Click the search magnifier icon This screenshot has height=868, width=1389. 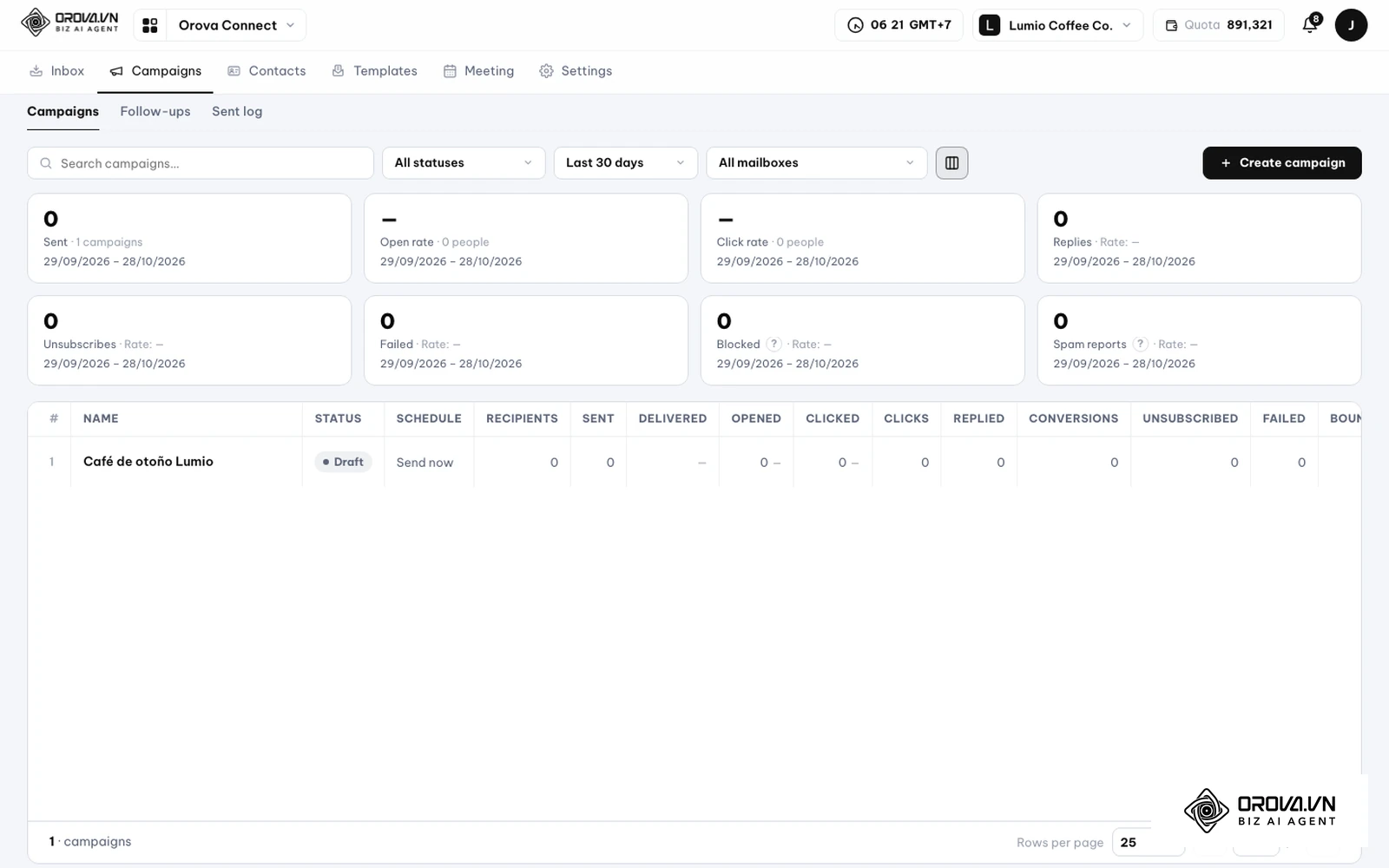coord(46,163)
